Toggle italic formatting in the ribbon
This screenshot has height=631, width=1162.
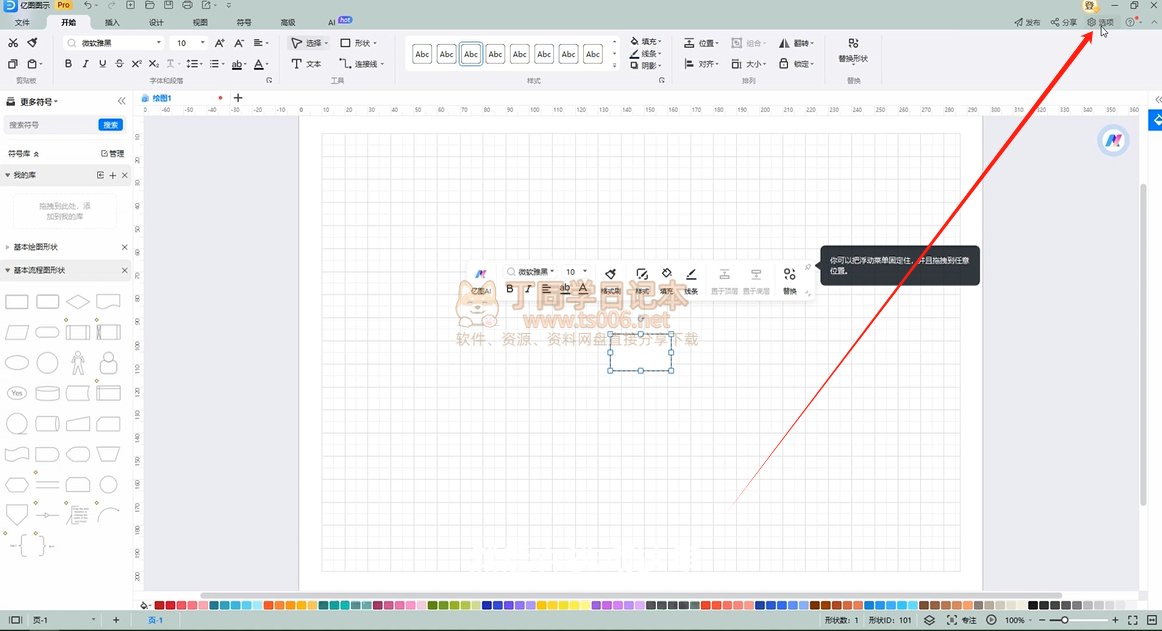85,64
